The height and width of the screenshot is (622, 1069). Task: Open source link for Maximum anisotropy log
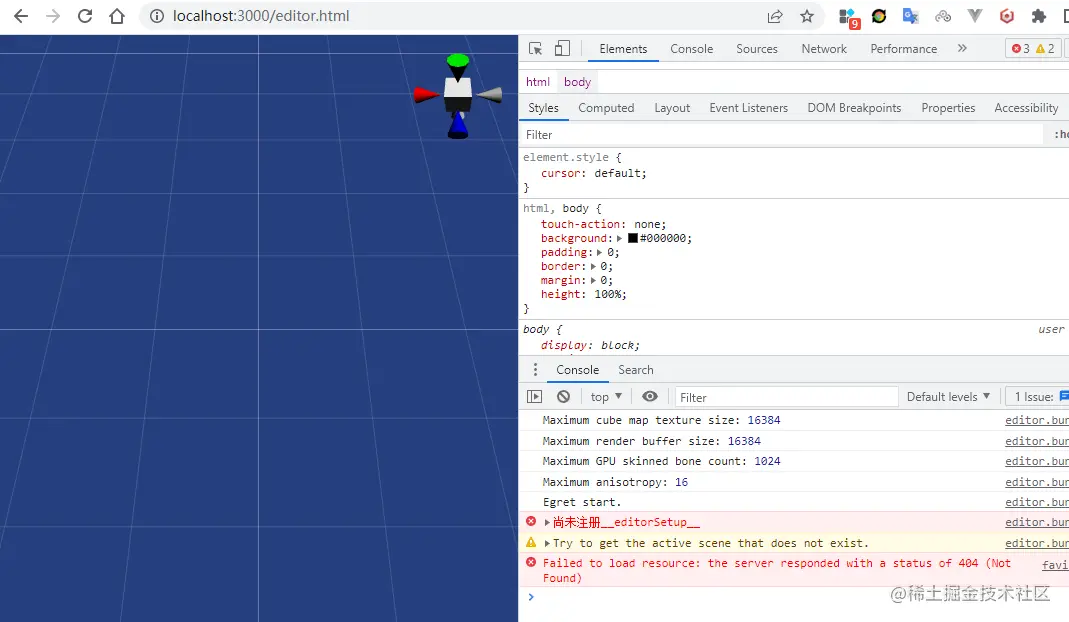pyautogui.click(x=1036, y=482)
